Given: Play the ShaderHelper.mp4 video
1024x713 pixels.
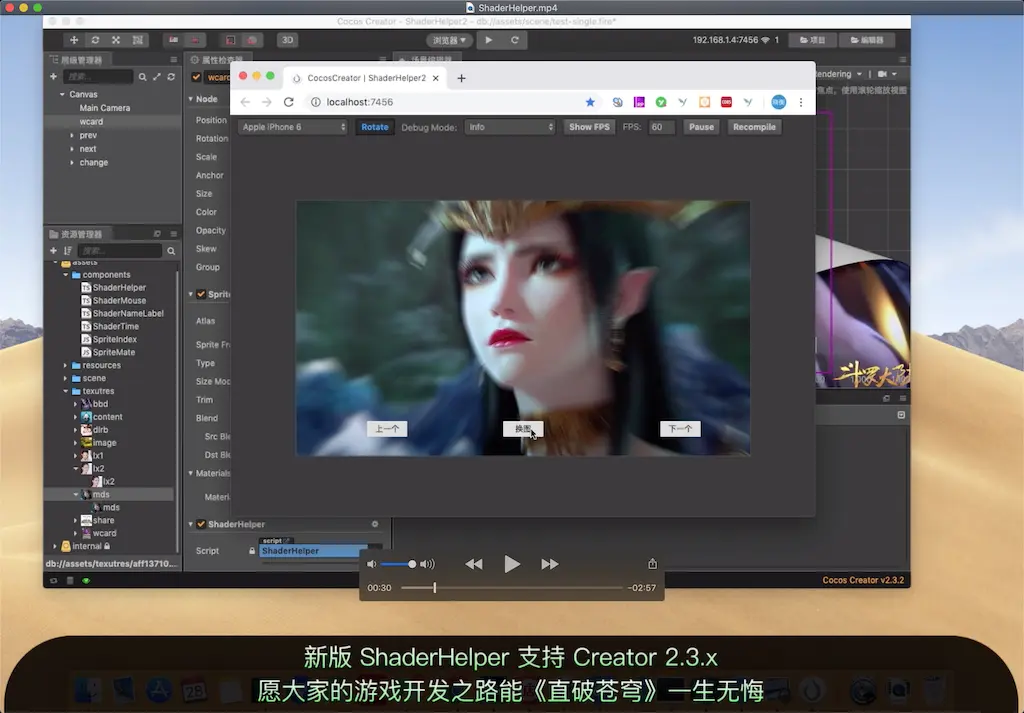Looking at the screenshot, I should [512, 564].
